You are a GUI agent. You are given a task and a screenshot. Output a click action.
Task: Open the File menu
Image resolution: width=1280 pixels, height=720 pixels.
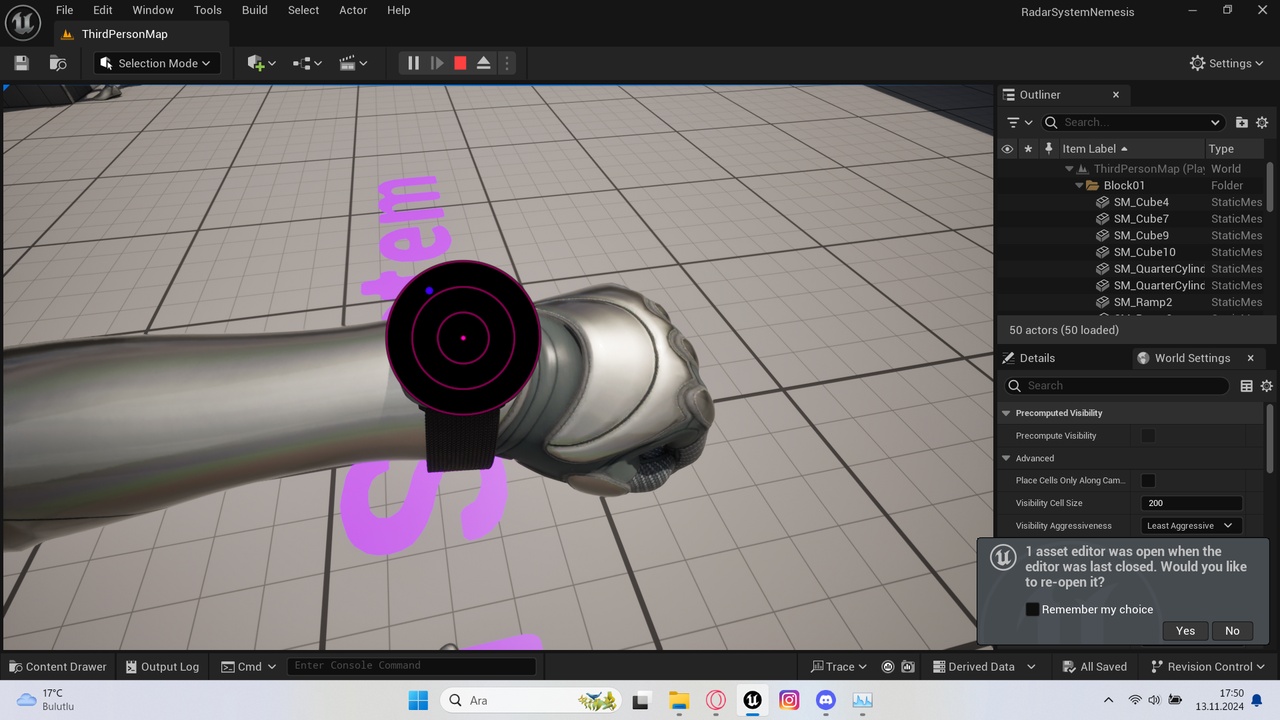click(x=64, y=10)
